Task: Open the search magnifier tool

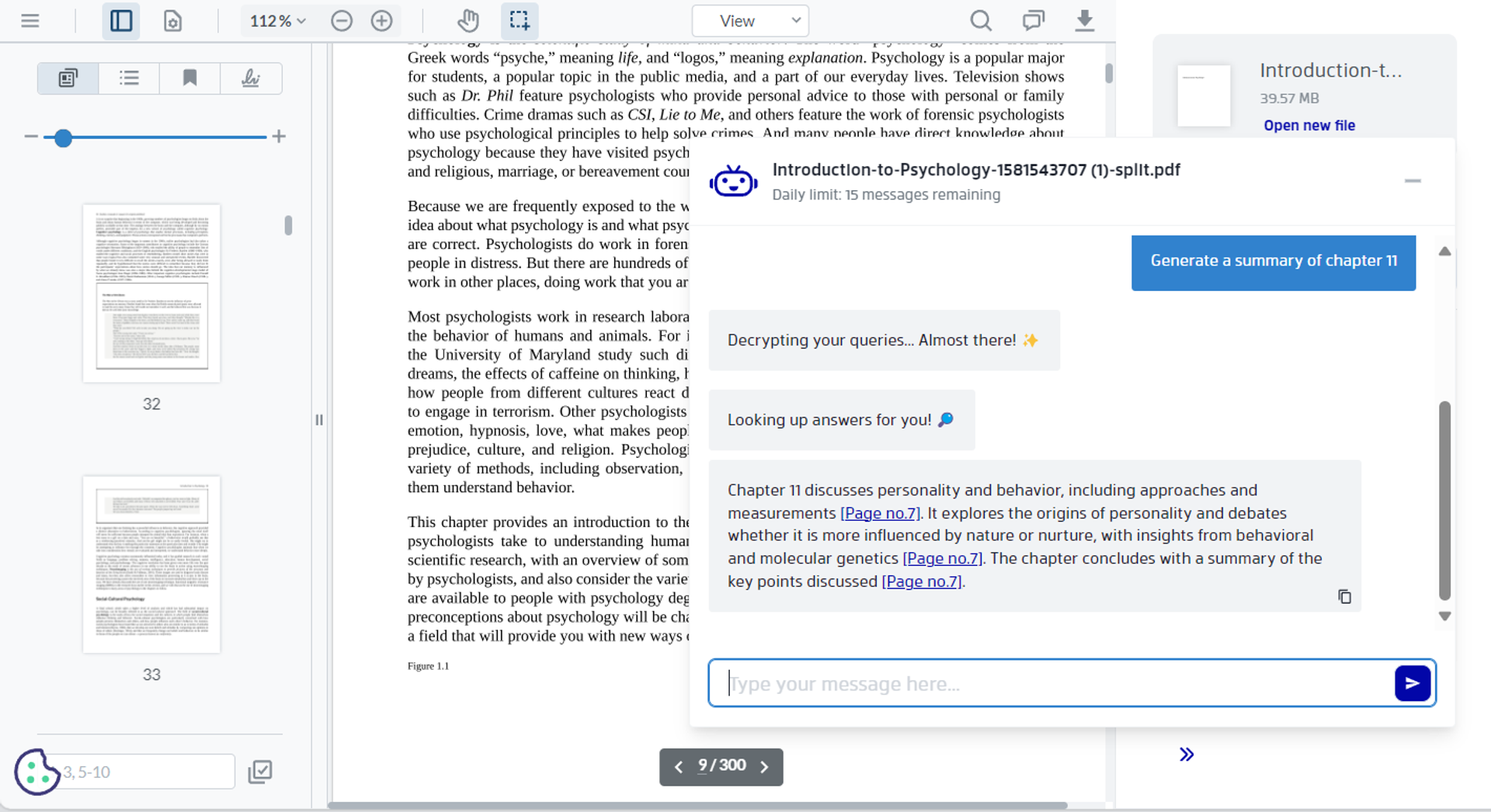Action: (x=981, y=21)
